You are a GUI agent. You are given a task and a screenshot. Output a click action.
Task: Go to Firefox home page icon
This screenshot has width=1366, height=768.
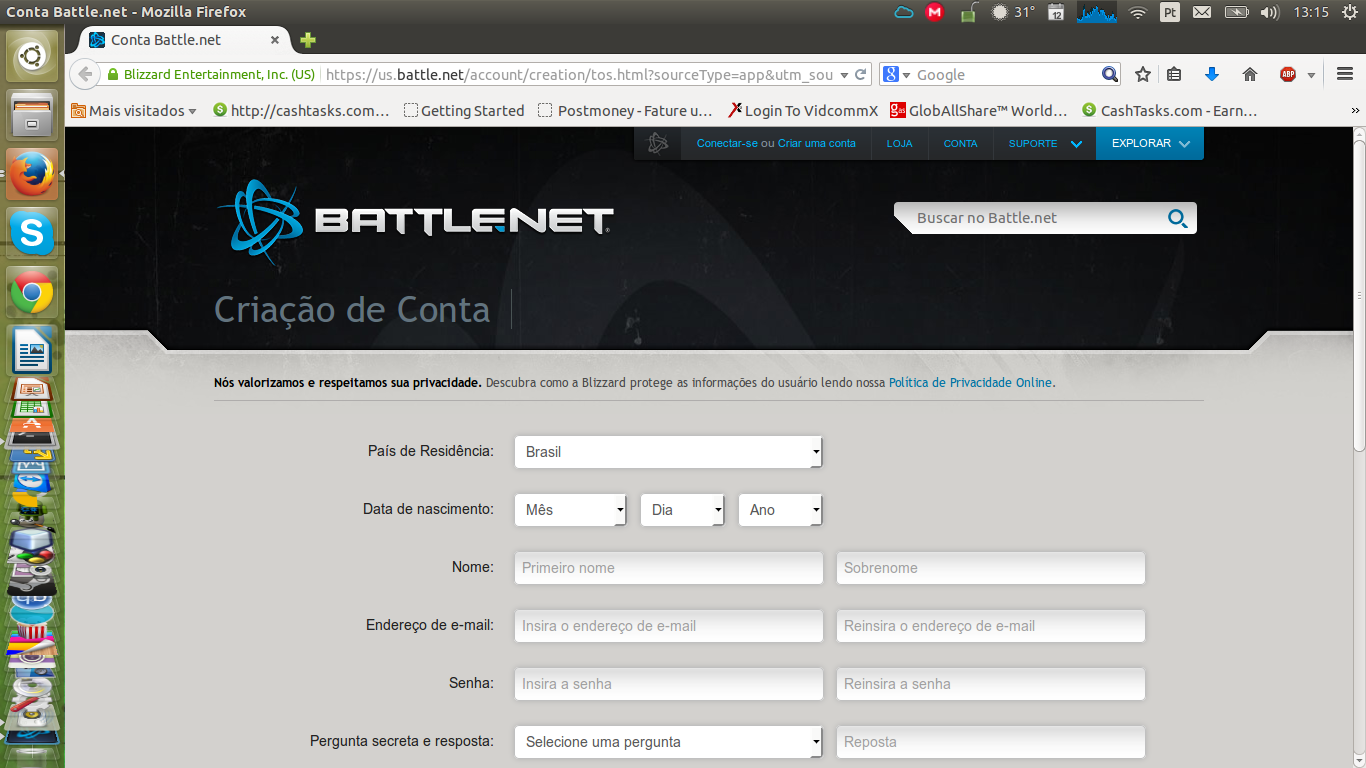[x=1249, y=75]
